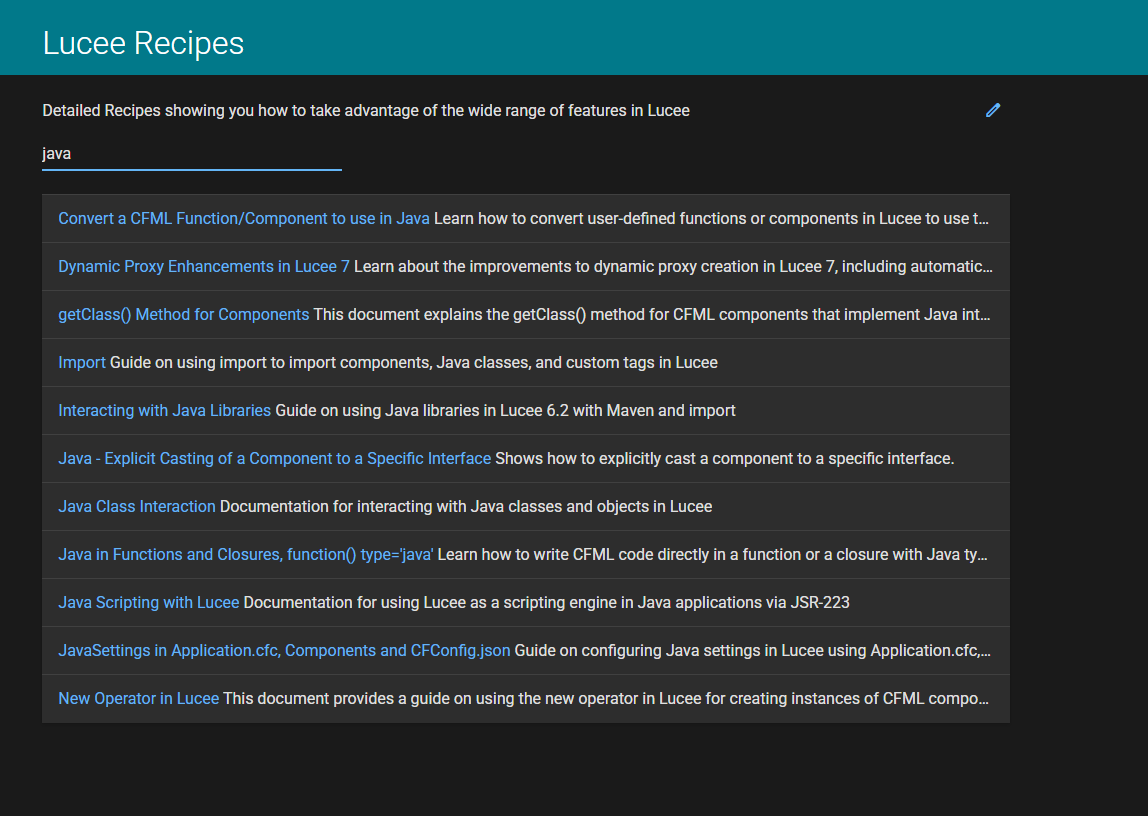Open Java in Functions and Closures link
The image size is (1148, 816).
tap(245, 554)
